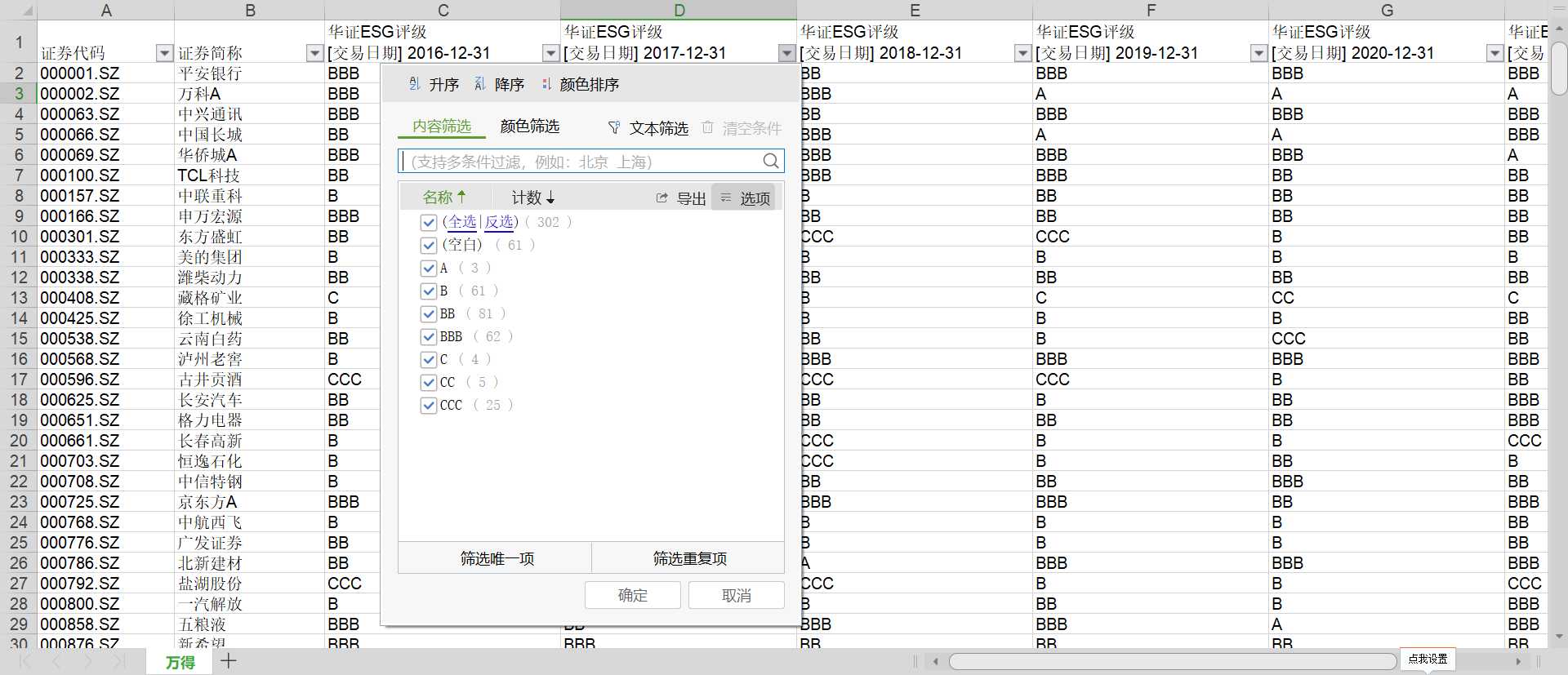Open filter dropdown for 2019-12-31 column
Image resolution: width=1568 pixels, height=675 pixels.
tap(1258, 53)
